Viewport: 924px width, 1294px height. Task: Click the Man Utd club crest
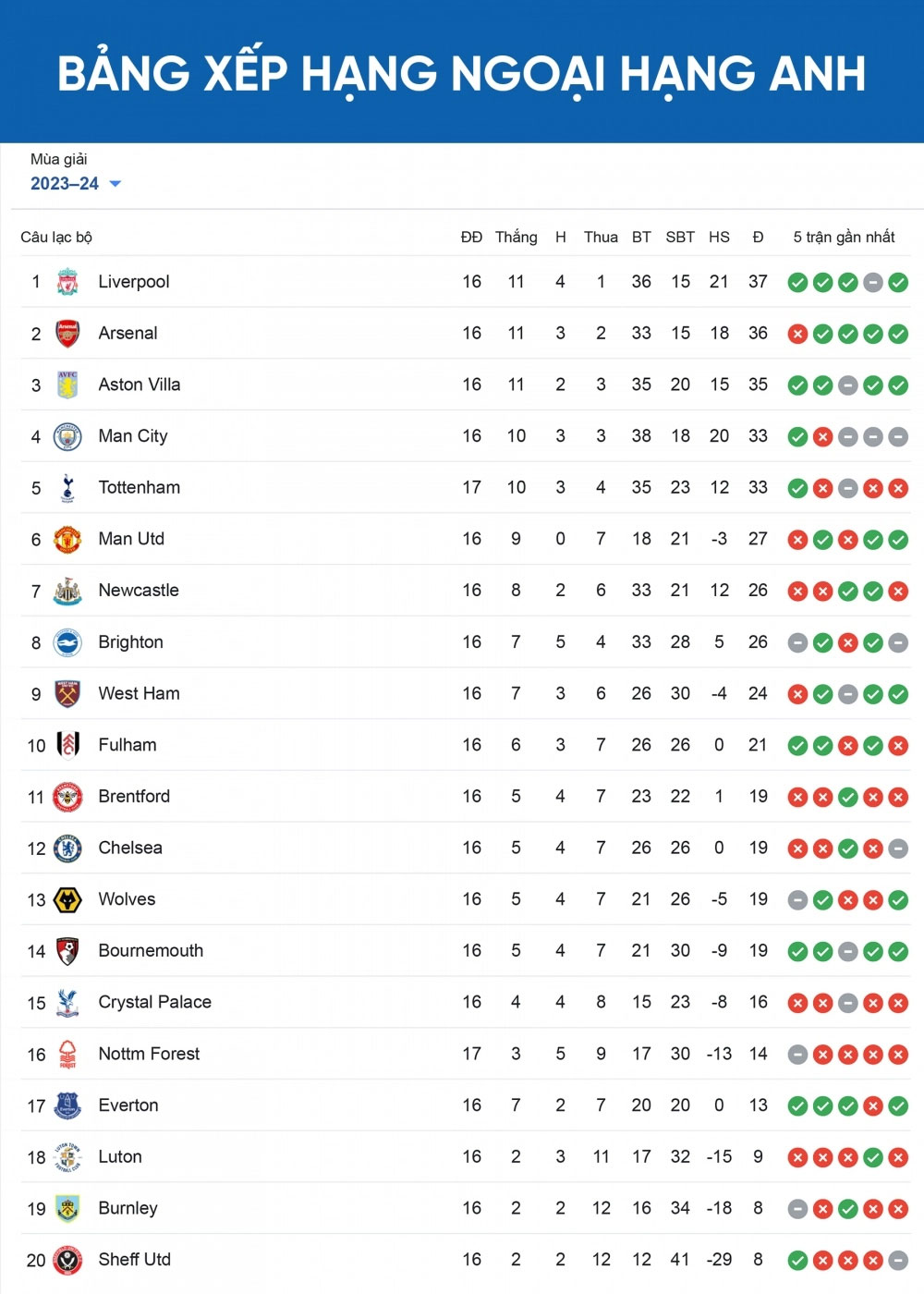(x=67, y=540)
